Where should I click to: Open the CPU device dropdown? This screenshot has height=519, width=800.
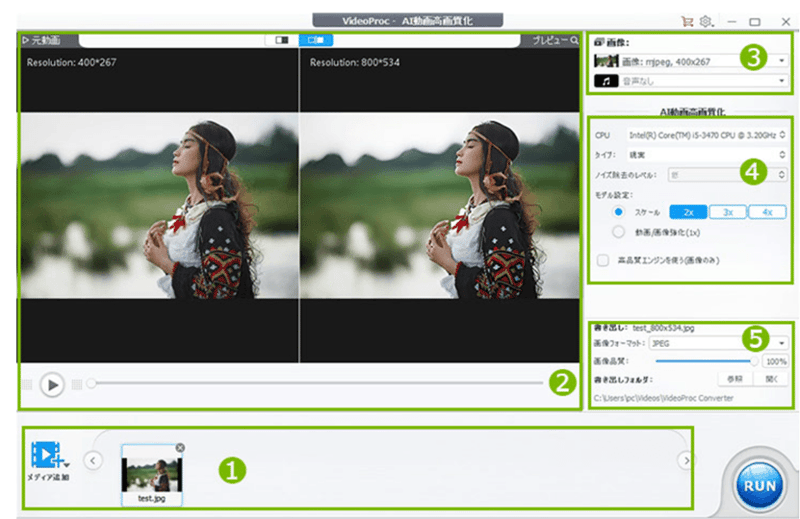coord(705,134)
